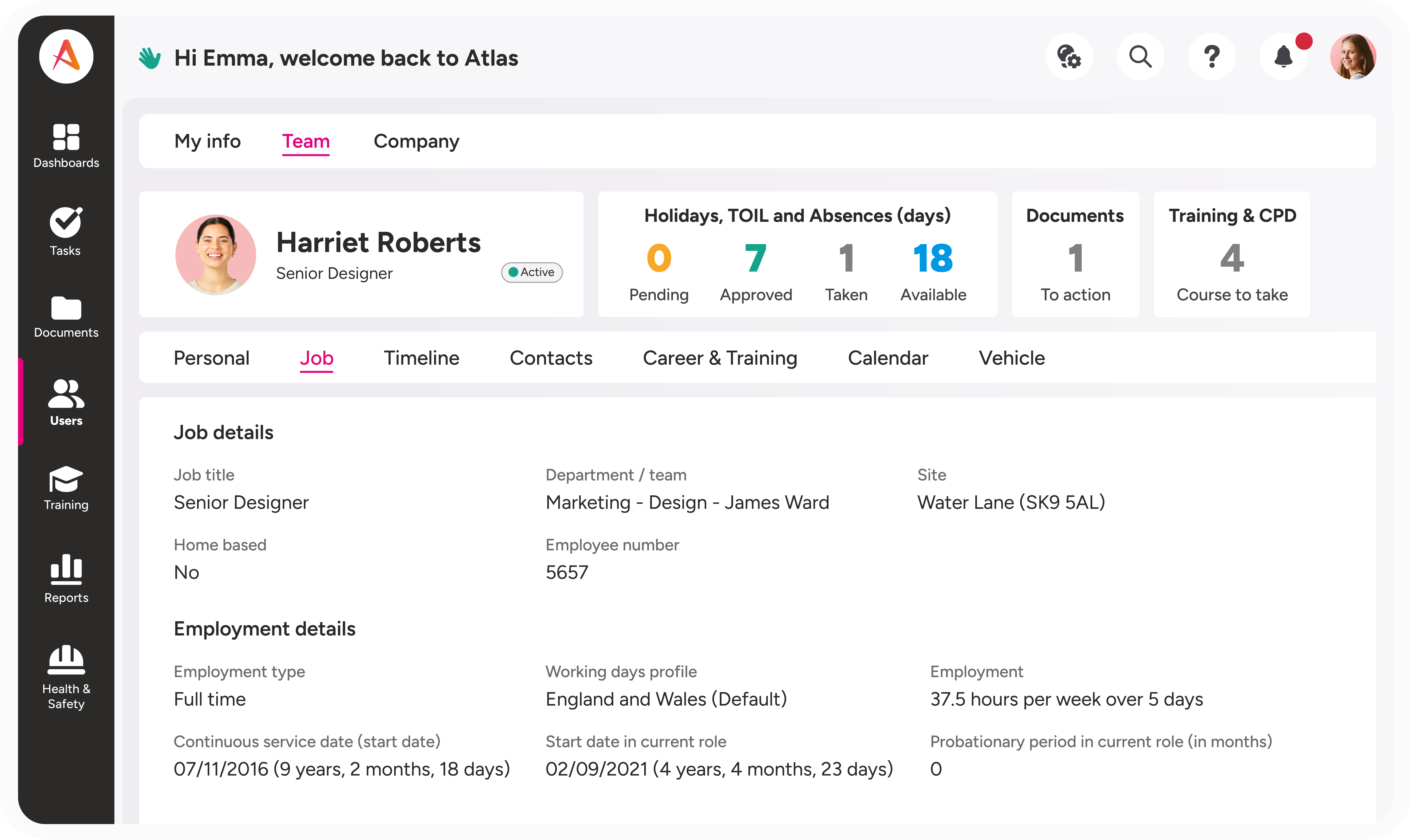This screenshot has width=1411, height=840.
Task: Click the Senior Designer job title value
Action: pyautogui.click(x=241, y=503)
